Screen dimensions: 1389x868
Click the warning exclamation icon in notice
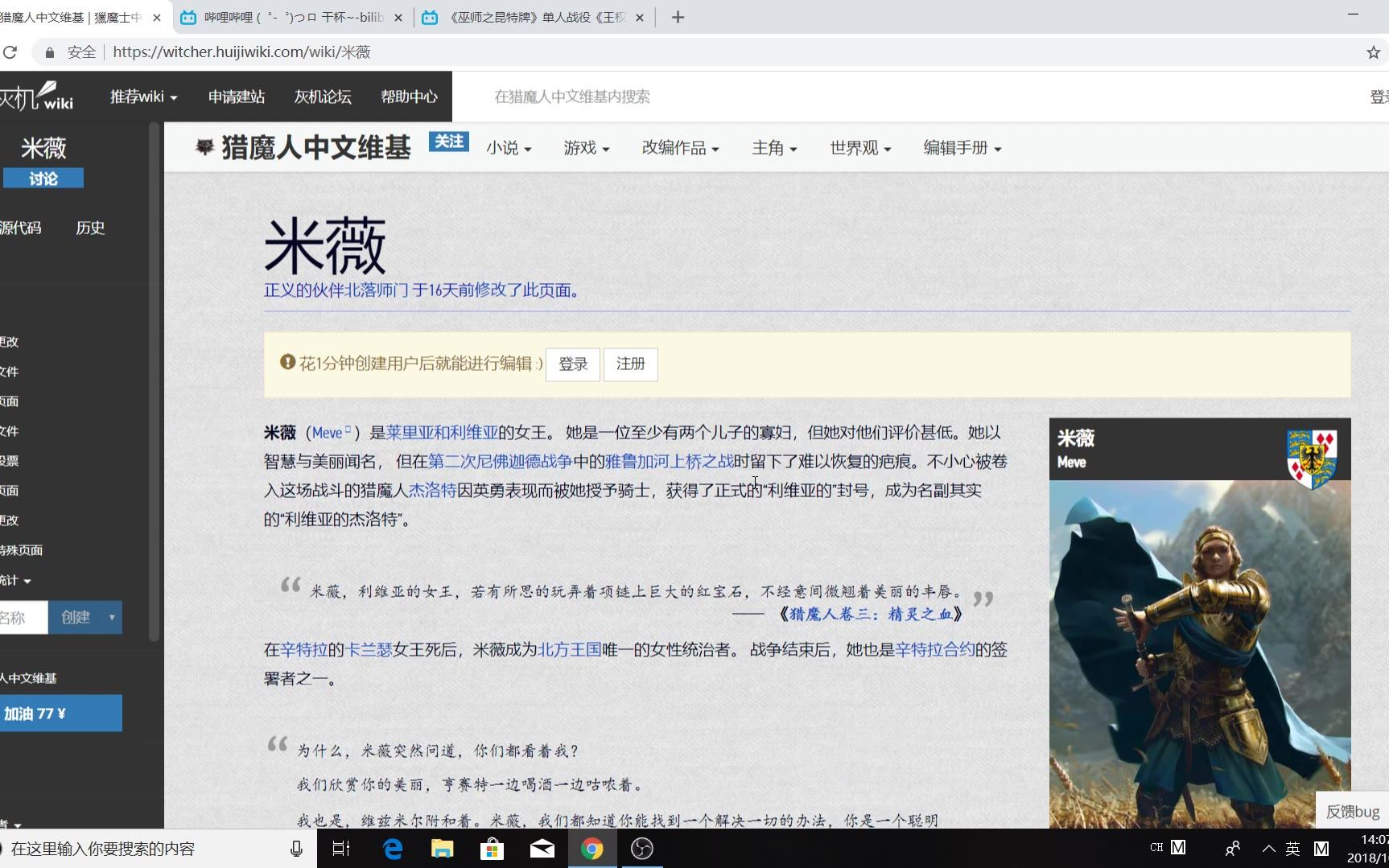click(287, 362)
